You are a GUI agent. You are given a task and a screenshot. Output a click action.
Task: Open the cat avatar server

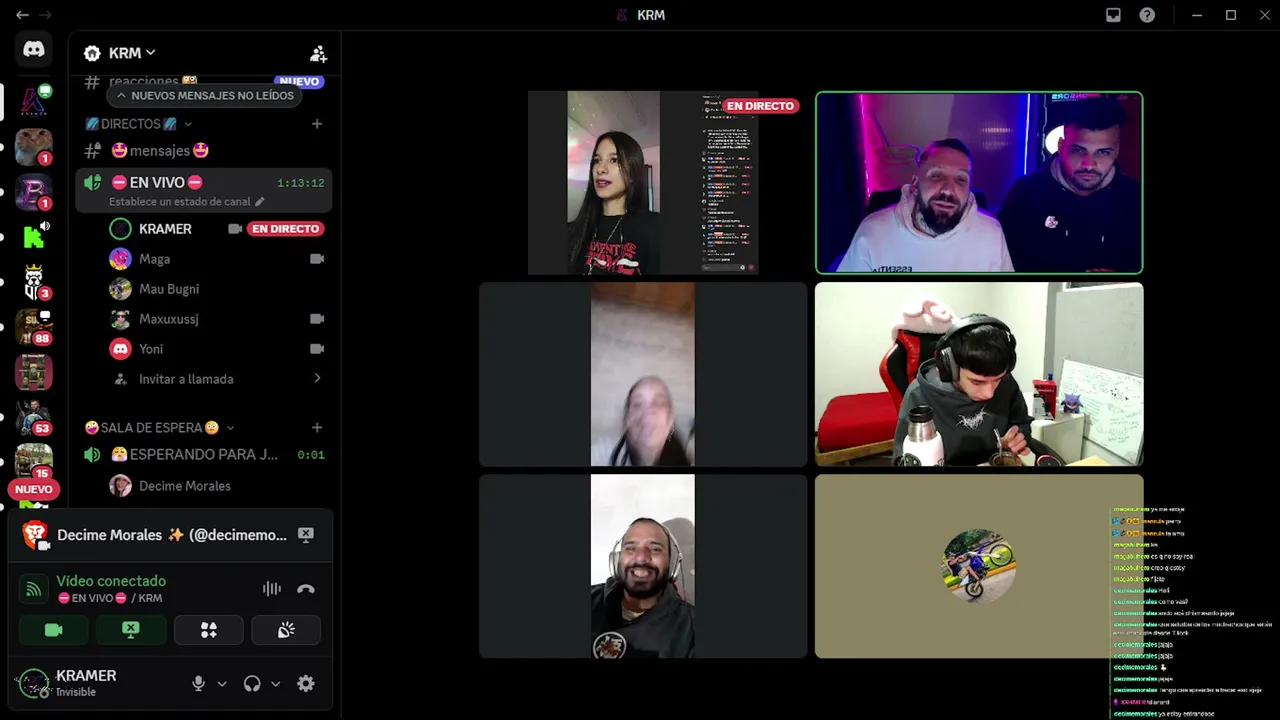pos(34,147)
